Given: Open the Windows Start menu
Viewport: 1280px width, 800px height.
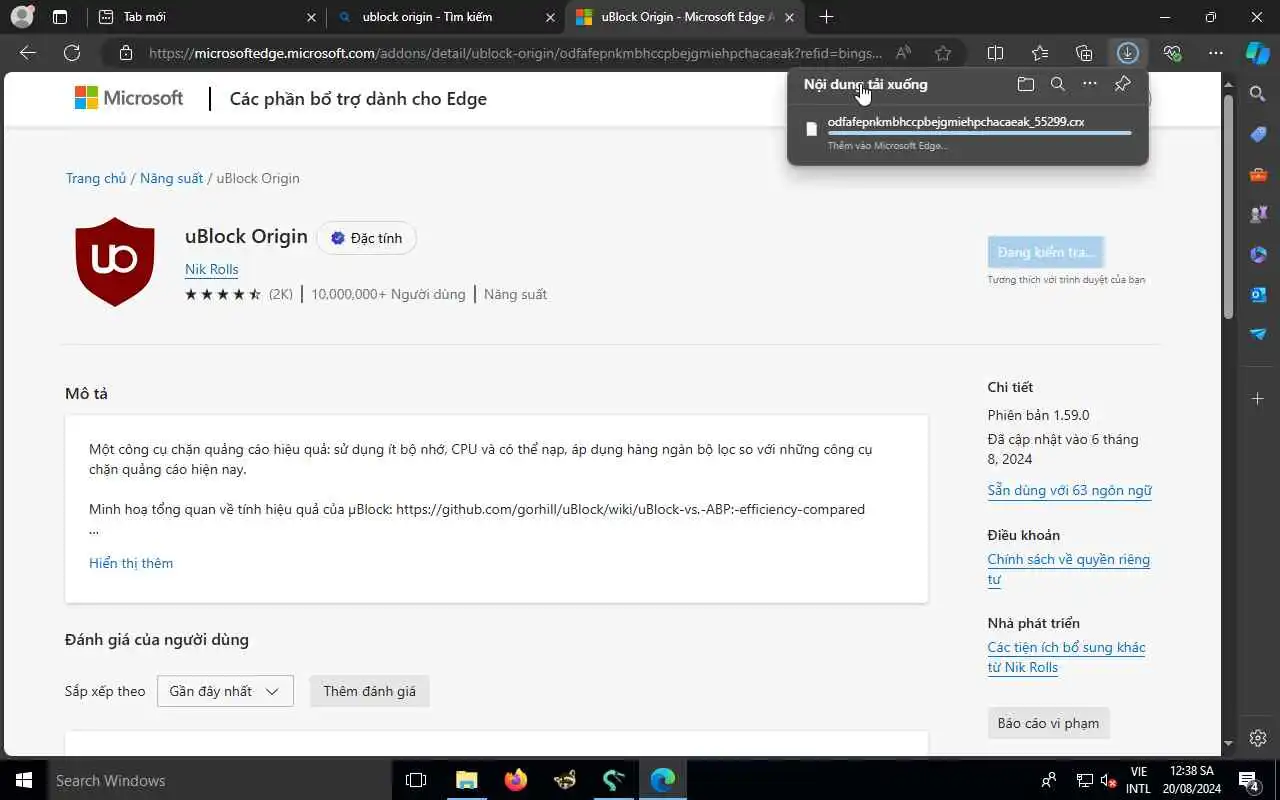Looking at the screenshot, I should (22, 780).
